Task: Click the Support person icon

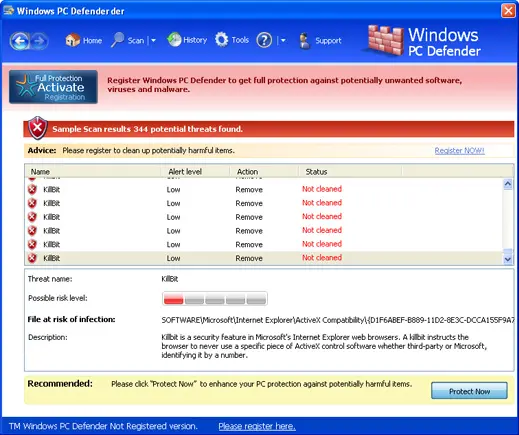Action: (x=304, y=41)
